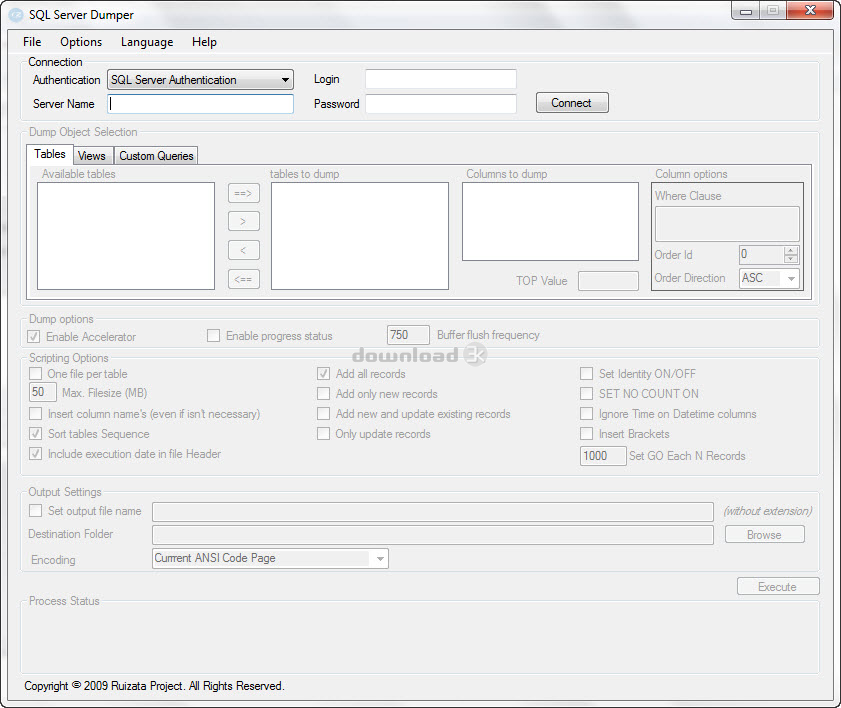This screenshot has width=841, height=708.
Task: Switch to the Views tab
Action: coord(92,156)
